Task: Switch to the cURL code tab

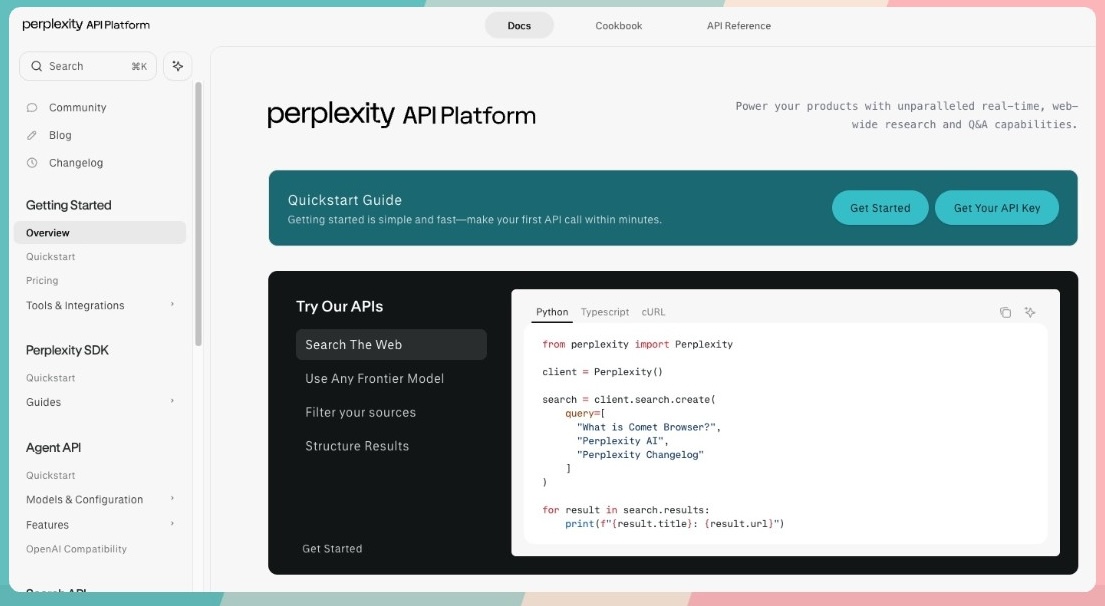Action: click(x=652, y=312)
